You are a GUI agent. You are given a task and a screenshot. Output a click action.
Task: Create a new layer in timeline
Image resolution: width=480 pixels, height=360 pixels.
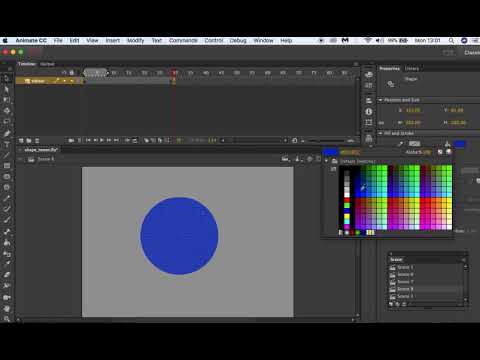(21, 141)
